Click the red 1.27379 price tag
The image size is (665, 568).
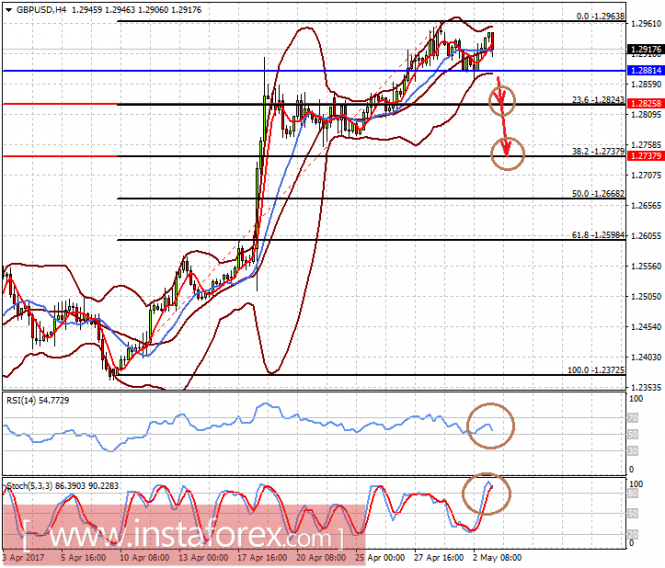pos(645,156)
